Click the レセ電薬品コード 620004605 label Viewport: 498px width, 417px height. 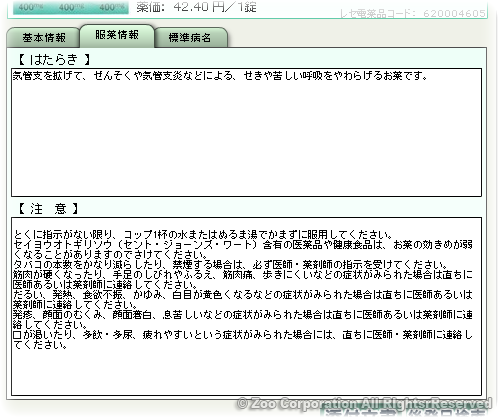(413, 13)
